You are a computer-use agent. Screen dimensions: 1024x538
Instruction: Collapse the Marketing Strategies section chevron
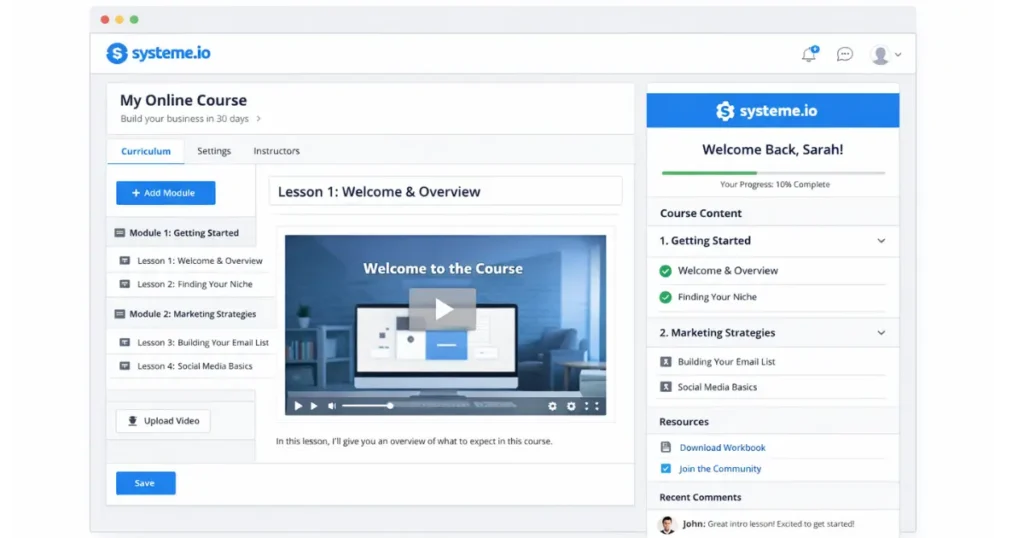click(x=881, y=333)
